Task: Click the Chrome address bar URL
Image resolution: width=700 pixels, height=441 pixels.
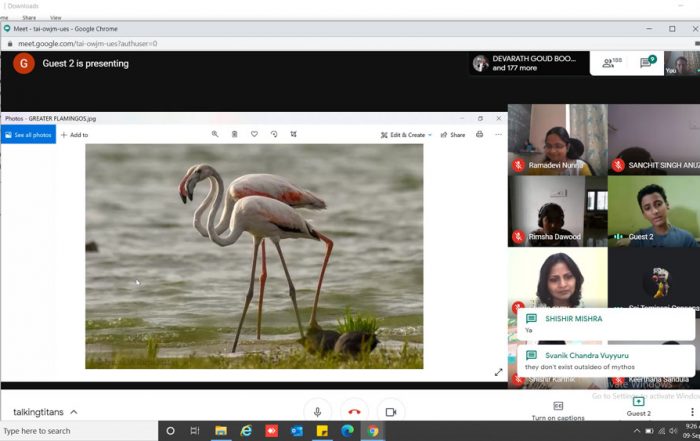Action: coord(88,44)
